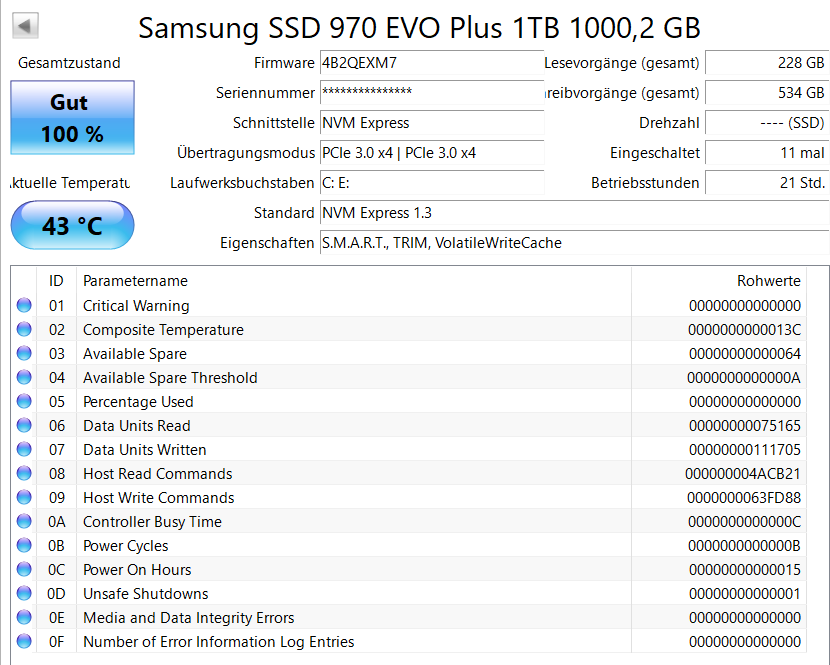Screen dimensions: 830x665
Task: Select the 'Power On Hours' parameter name
Action: pos(137,570)
